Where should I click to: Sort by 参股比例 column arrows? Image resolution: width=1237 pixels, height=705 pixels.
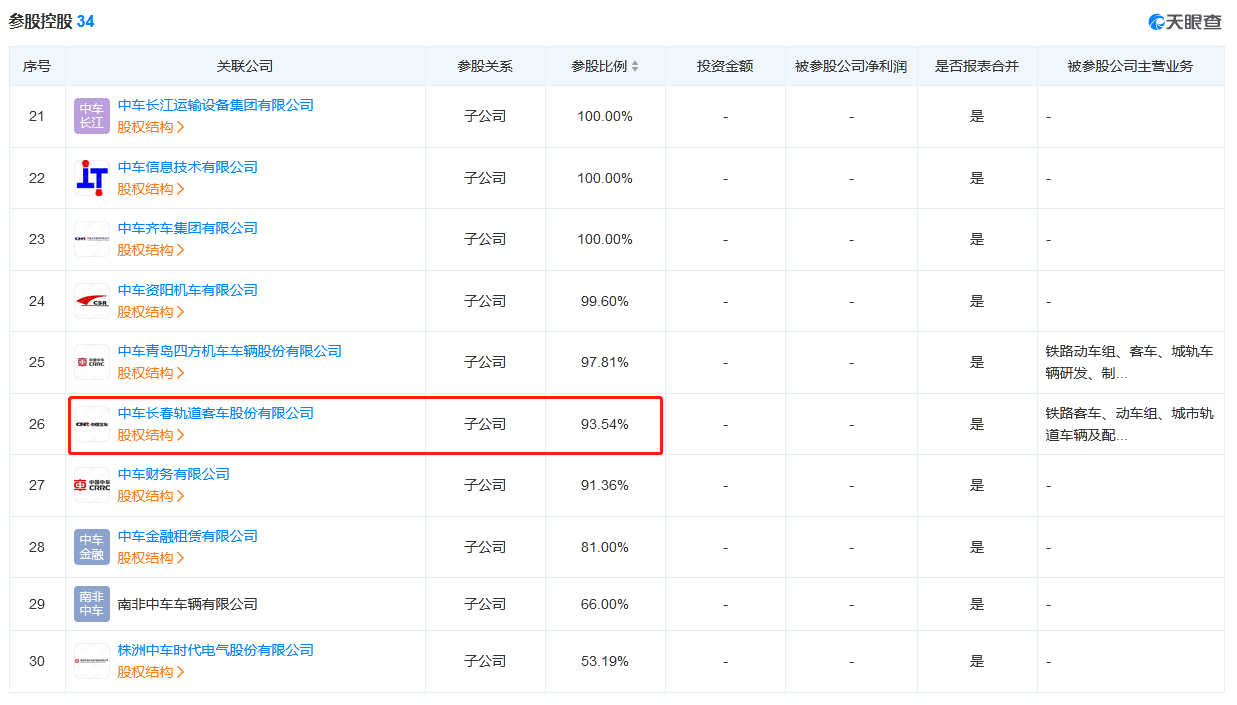(x=635, y=67)
